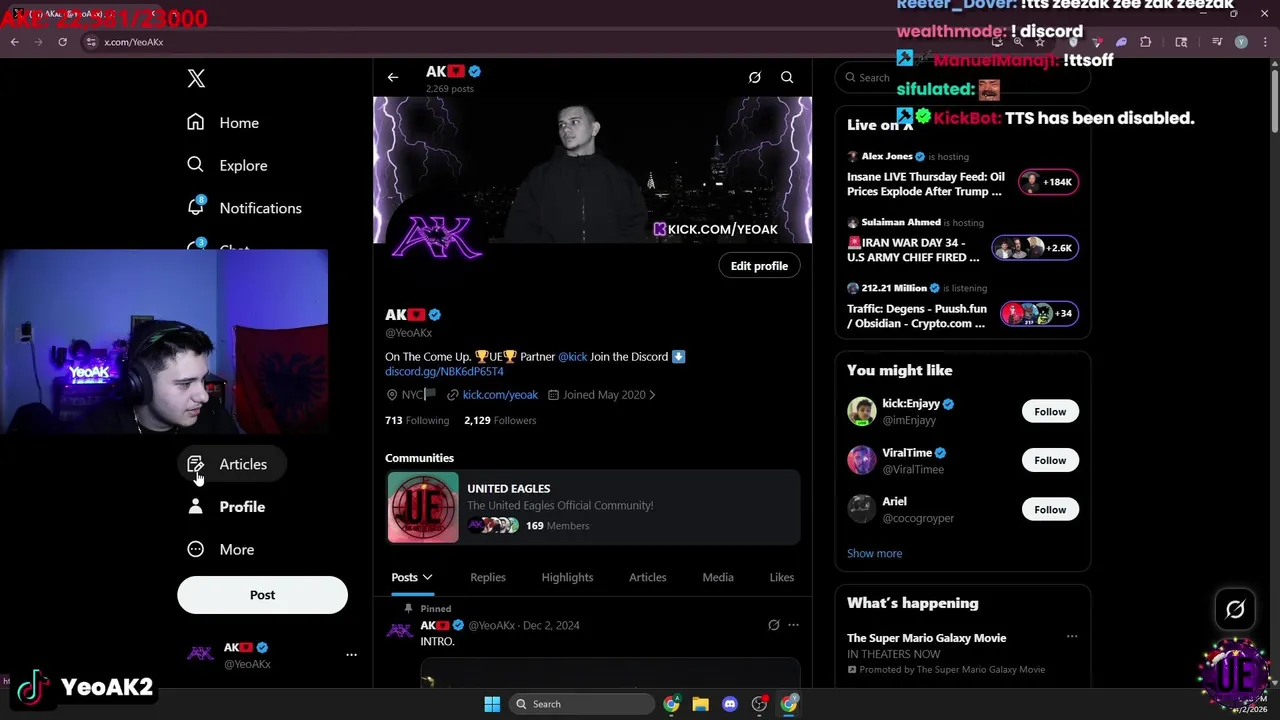Viewport: 1280px width, 720px height.
Task: Open IRAN WAR DAY 34 live space
Action: [x=913, y=250]
